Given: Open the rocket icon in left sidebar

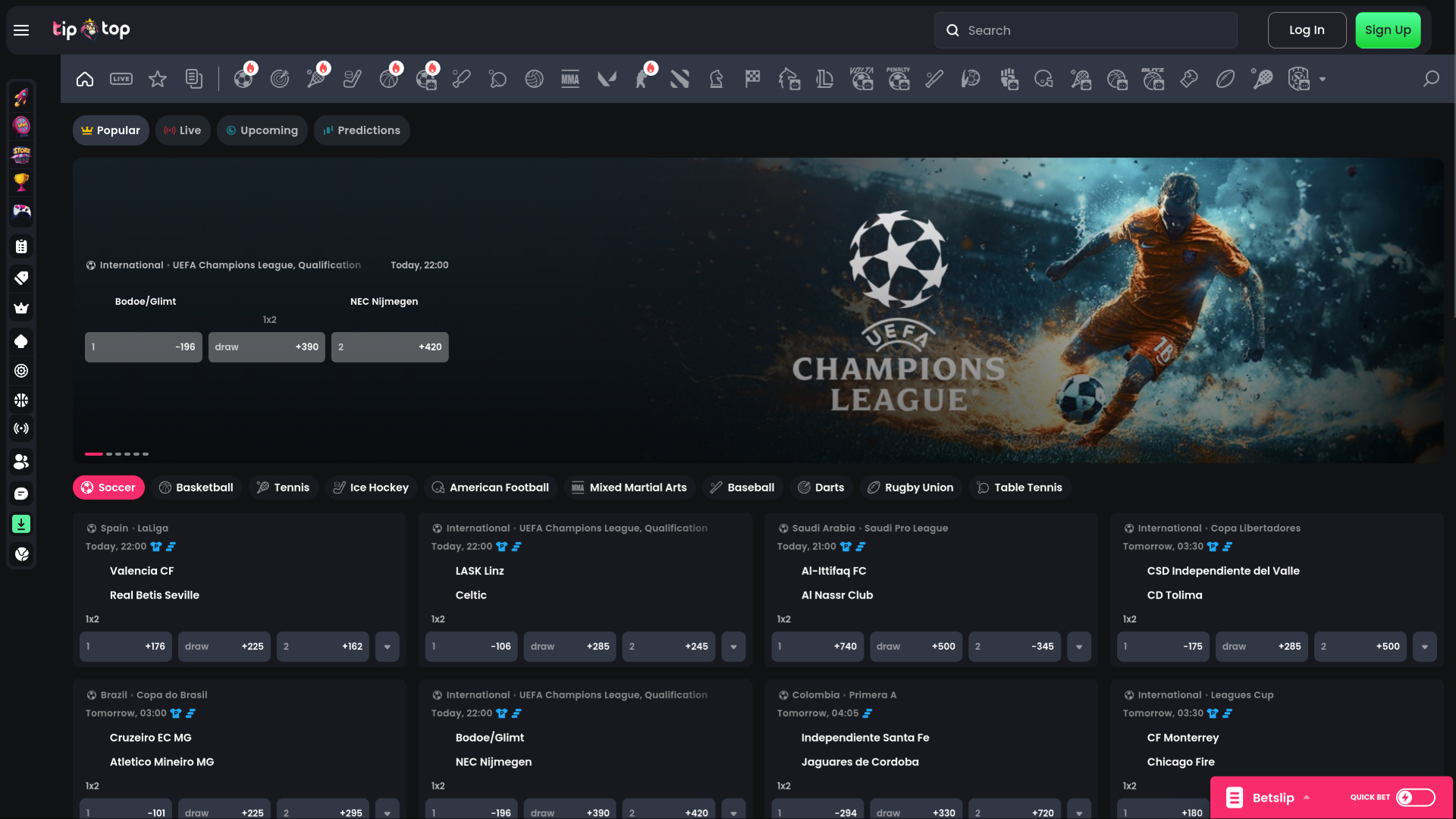Looking at the screenshot, I should 21,97.
